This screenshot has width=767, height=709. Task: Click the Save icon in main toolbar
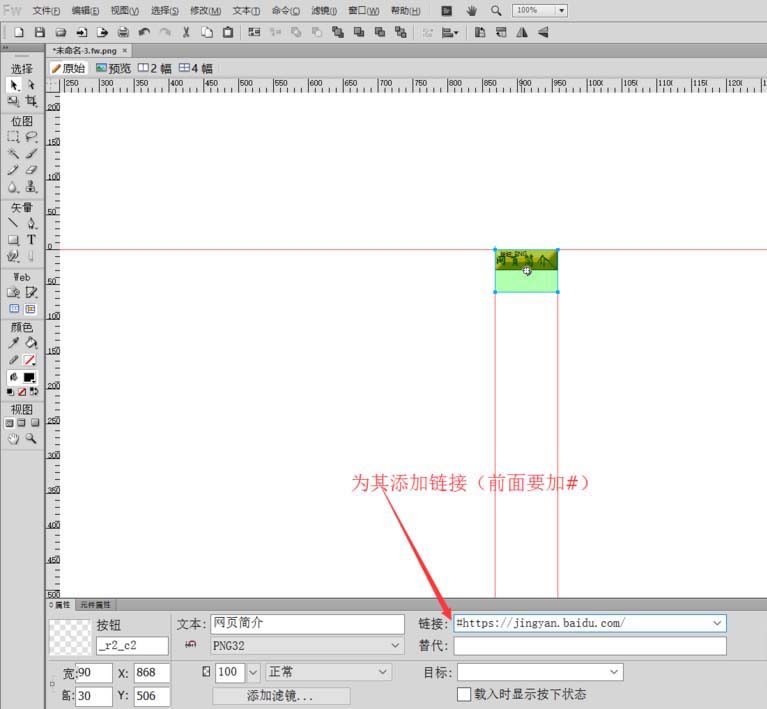[40, 32]
